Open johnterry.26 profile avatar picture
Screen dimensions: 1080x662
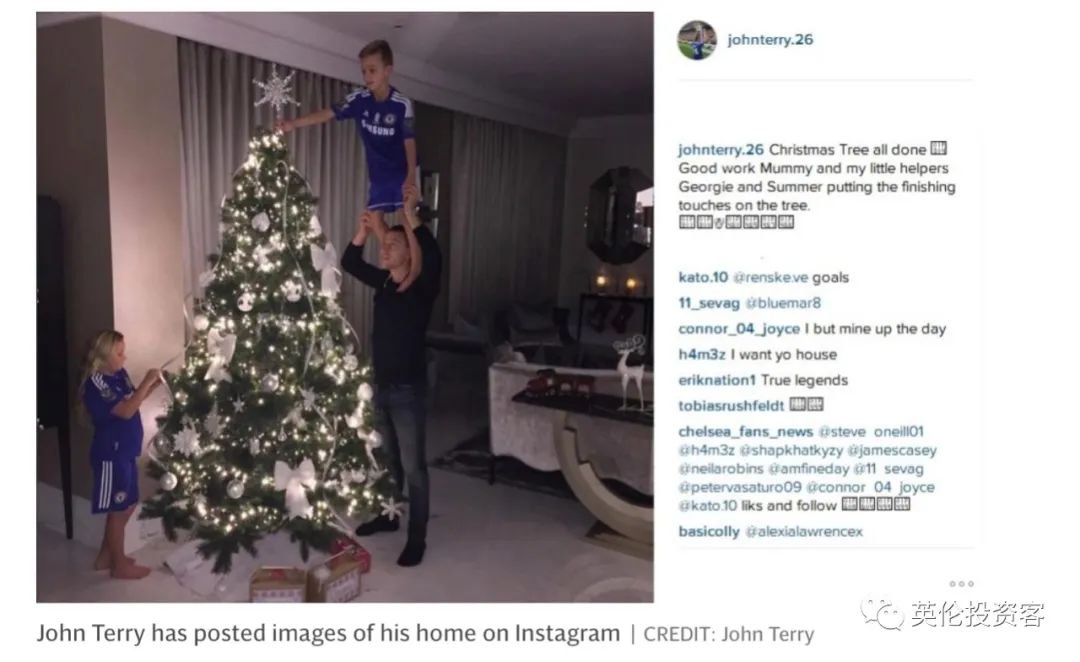point(696,40)
